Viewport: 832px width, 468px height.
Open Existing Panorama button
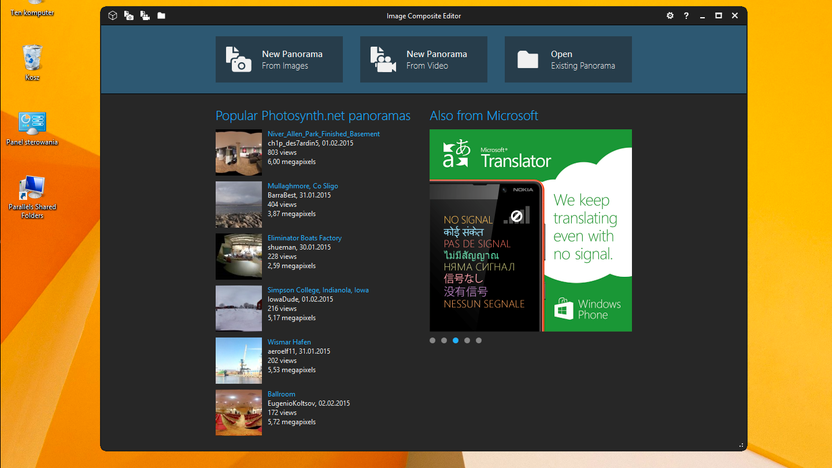[568, 59]
